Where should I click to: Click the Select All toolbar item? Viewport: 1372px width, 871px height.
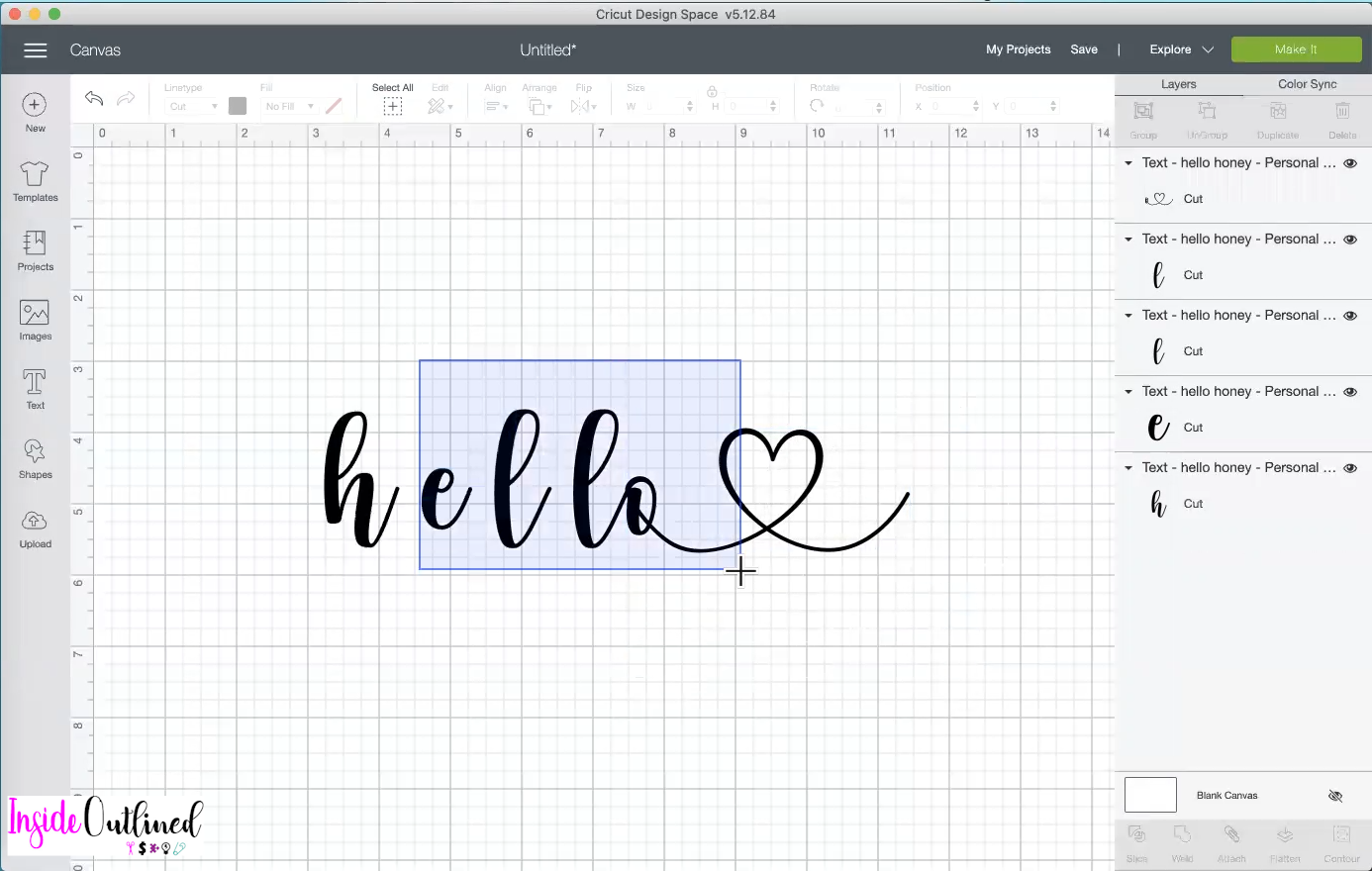(x=392, y=97)
